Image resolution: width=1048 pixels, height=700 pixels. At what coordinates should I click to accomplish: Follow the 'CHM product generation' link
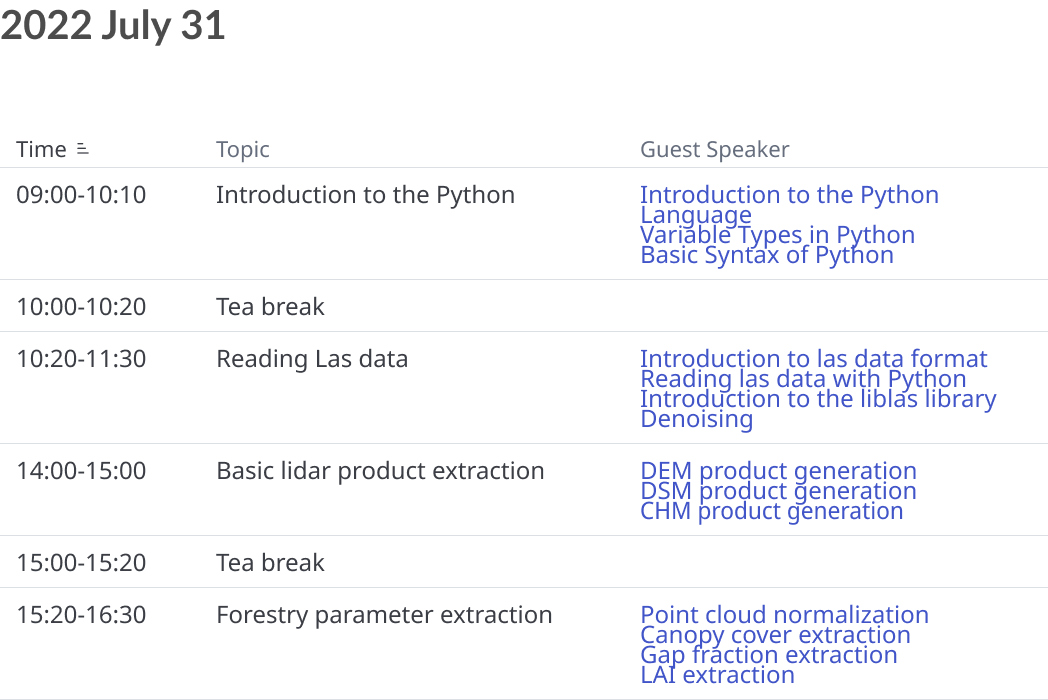pyautogui.click(x=771, y=511)
